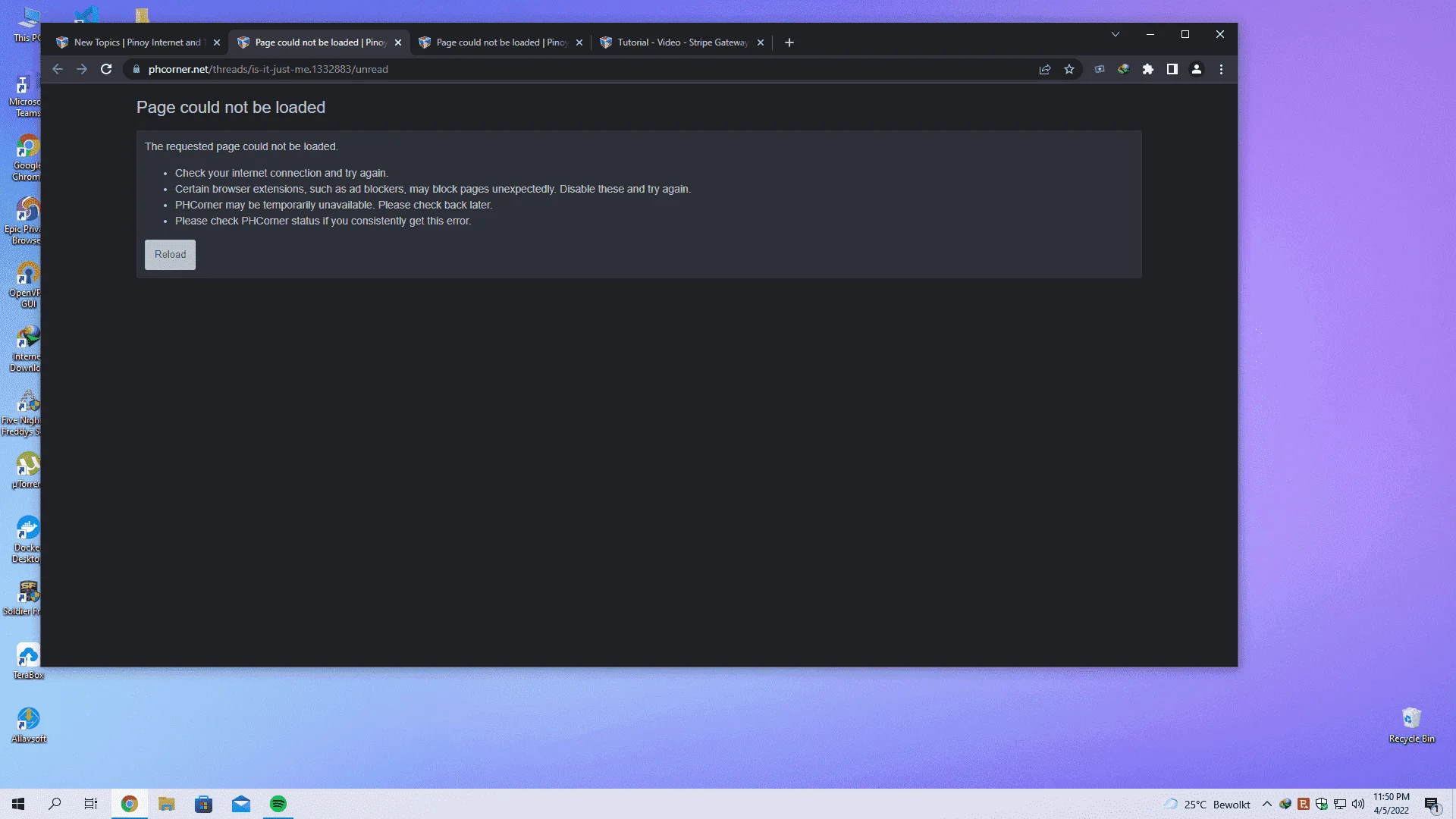This screenshot has height=819, width=1456.
Task: Open the Extensions puzzle icon
Action: click(x=1148, y=69)
